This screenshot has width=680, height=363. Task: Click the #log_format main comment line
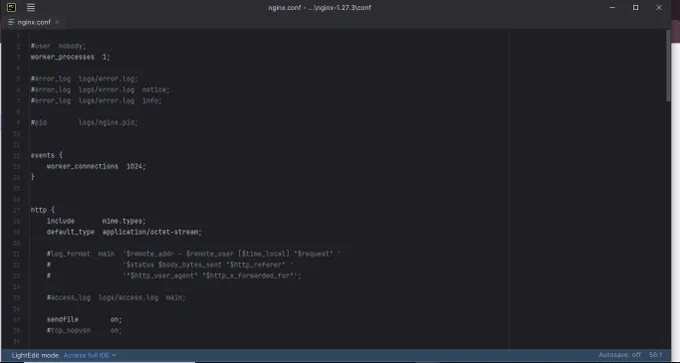click(194, 254)
